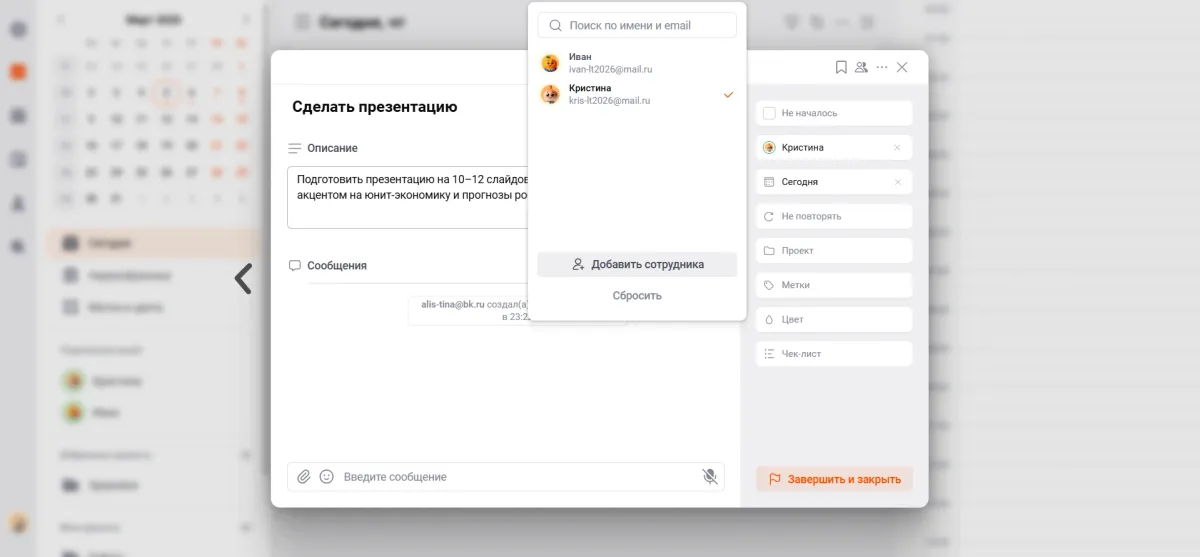Open the assignee people icon in header
This screenshot has width=1200, height=557.
pyautogui.click(x=861, y=67)
